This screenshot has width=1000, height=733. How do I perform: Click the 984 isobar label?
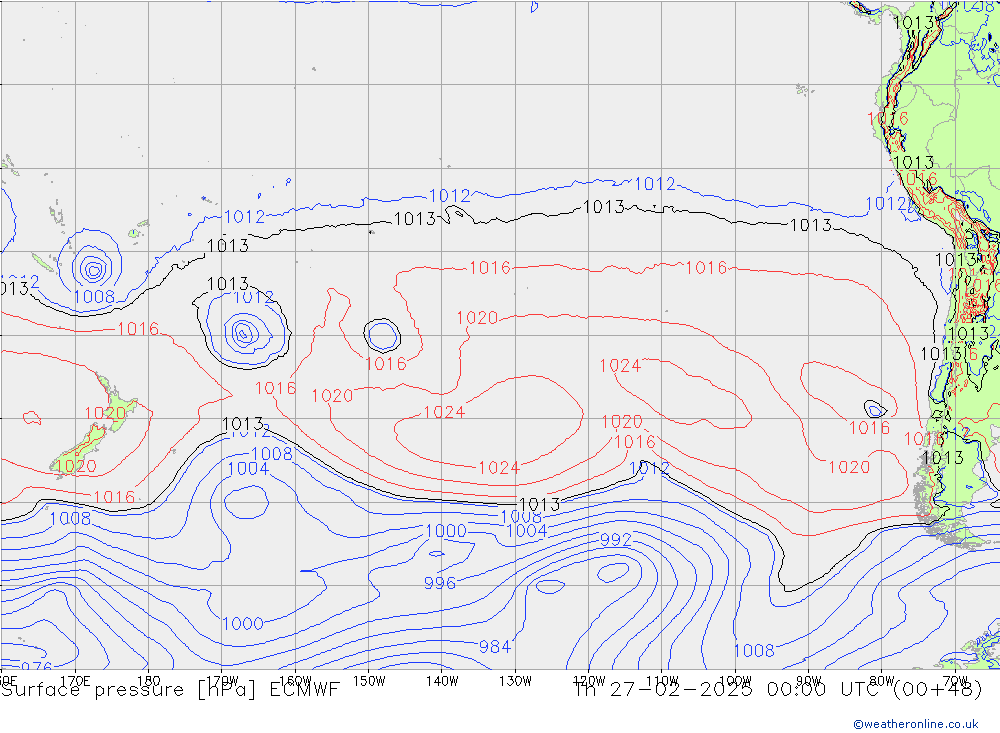pos(494,647)
